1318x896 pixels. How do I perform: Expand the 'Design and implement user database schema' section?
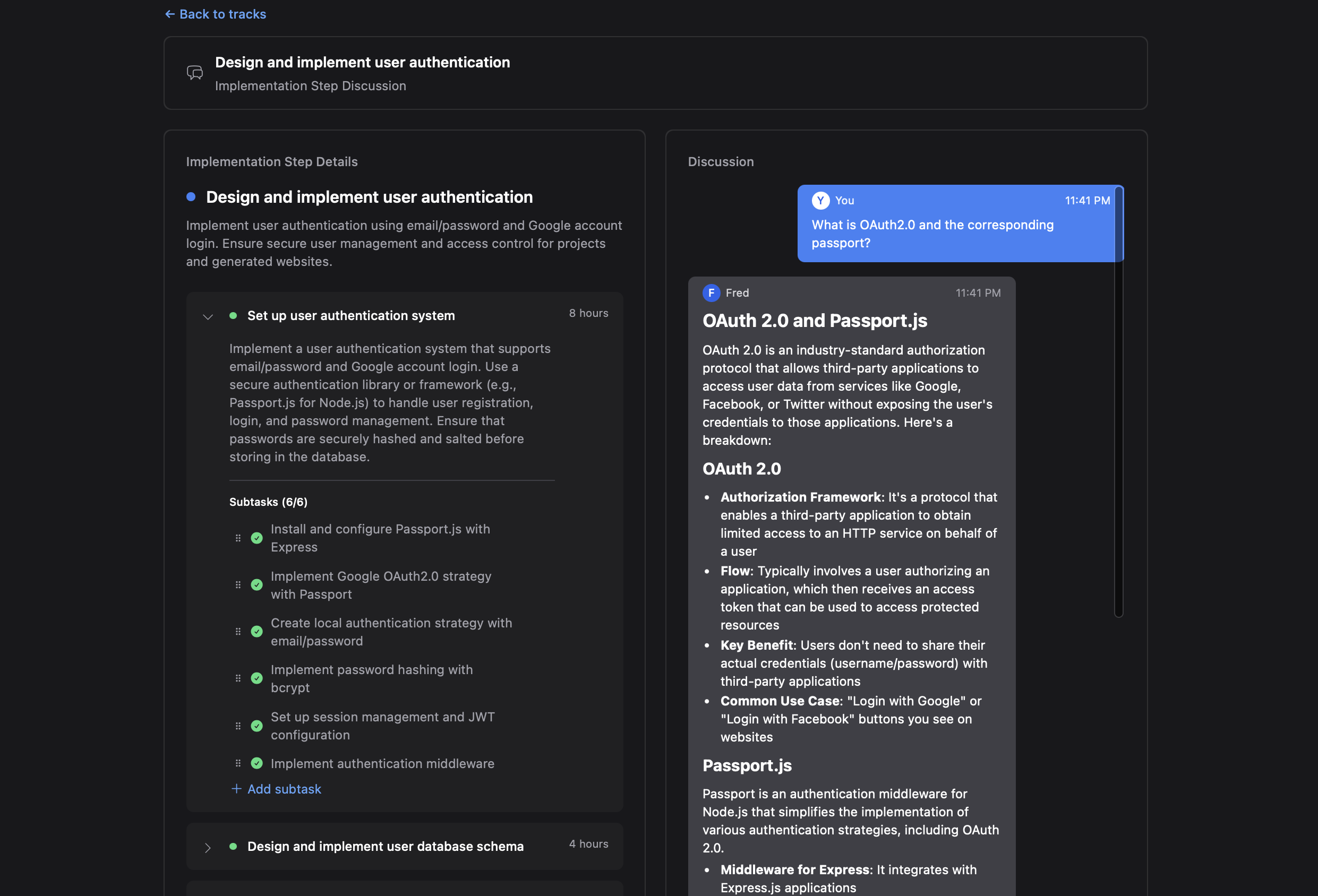(208, 847)
